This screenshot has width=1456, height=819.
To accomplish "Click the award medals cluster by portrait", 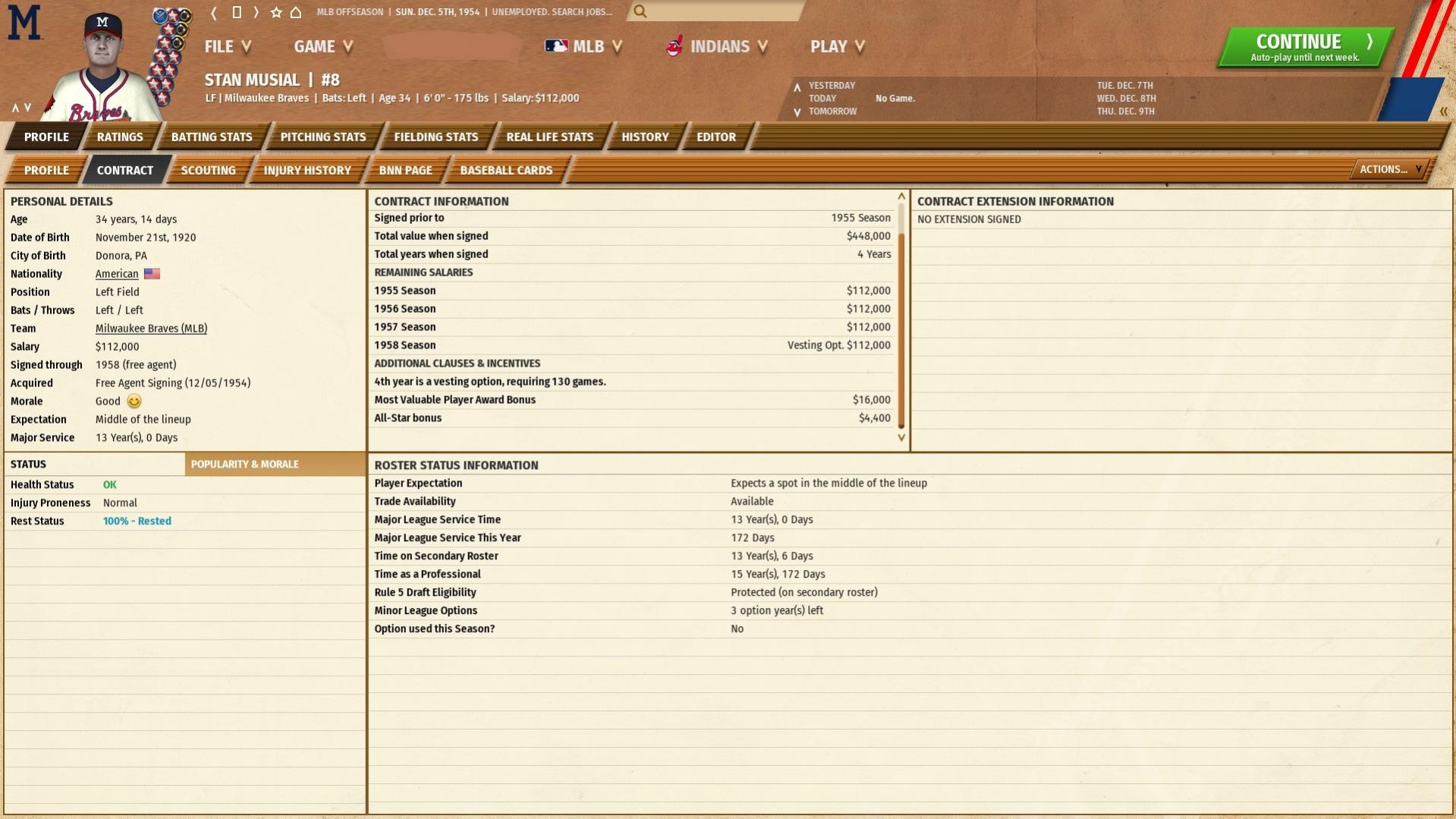I will tap(168, 57).
